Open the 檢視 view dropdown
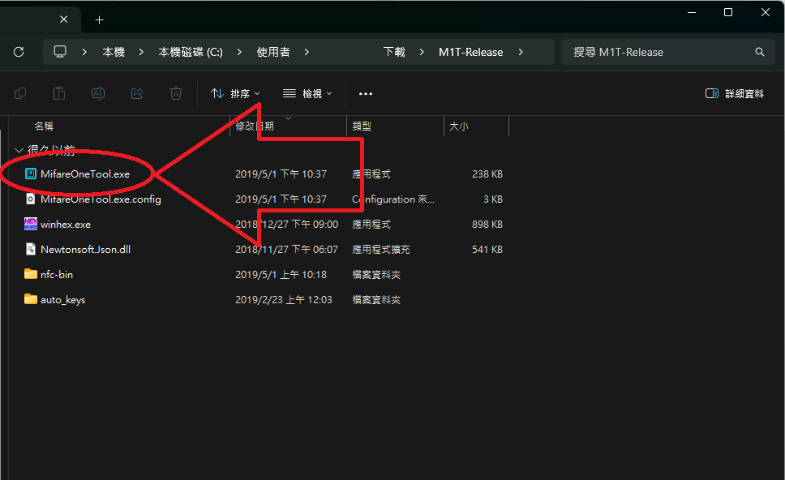 pos(307,94)
